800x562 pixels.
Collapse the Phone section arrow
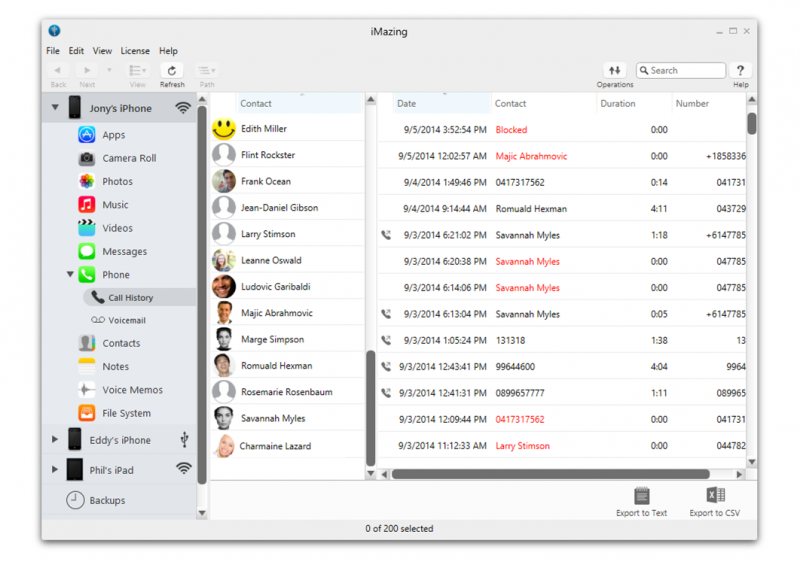(70, 274)
